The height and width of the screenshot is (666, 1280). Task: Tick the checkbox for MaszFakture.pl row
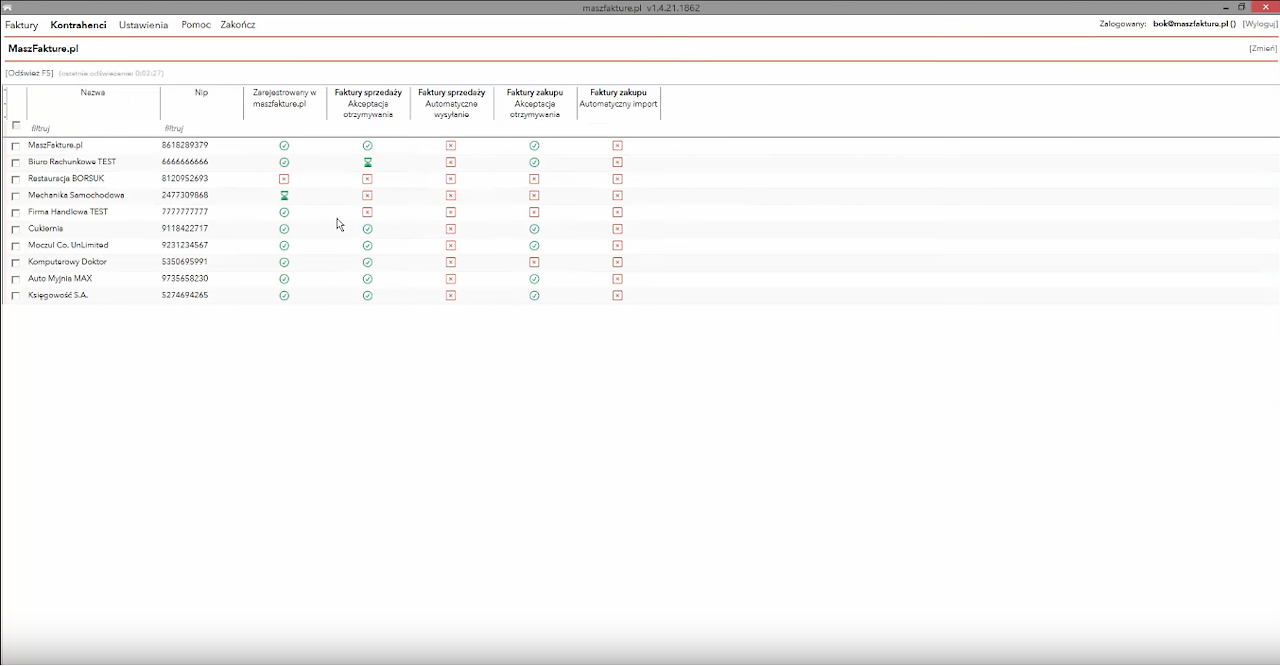point(16,146)
